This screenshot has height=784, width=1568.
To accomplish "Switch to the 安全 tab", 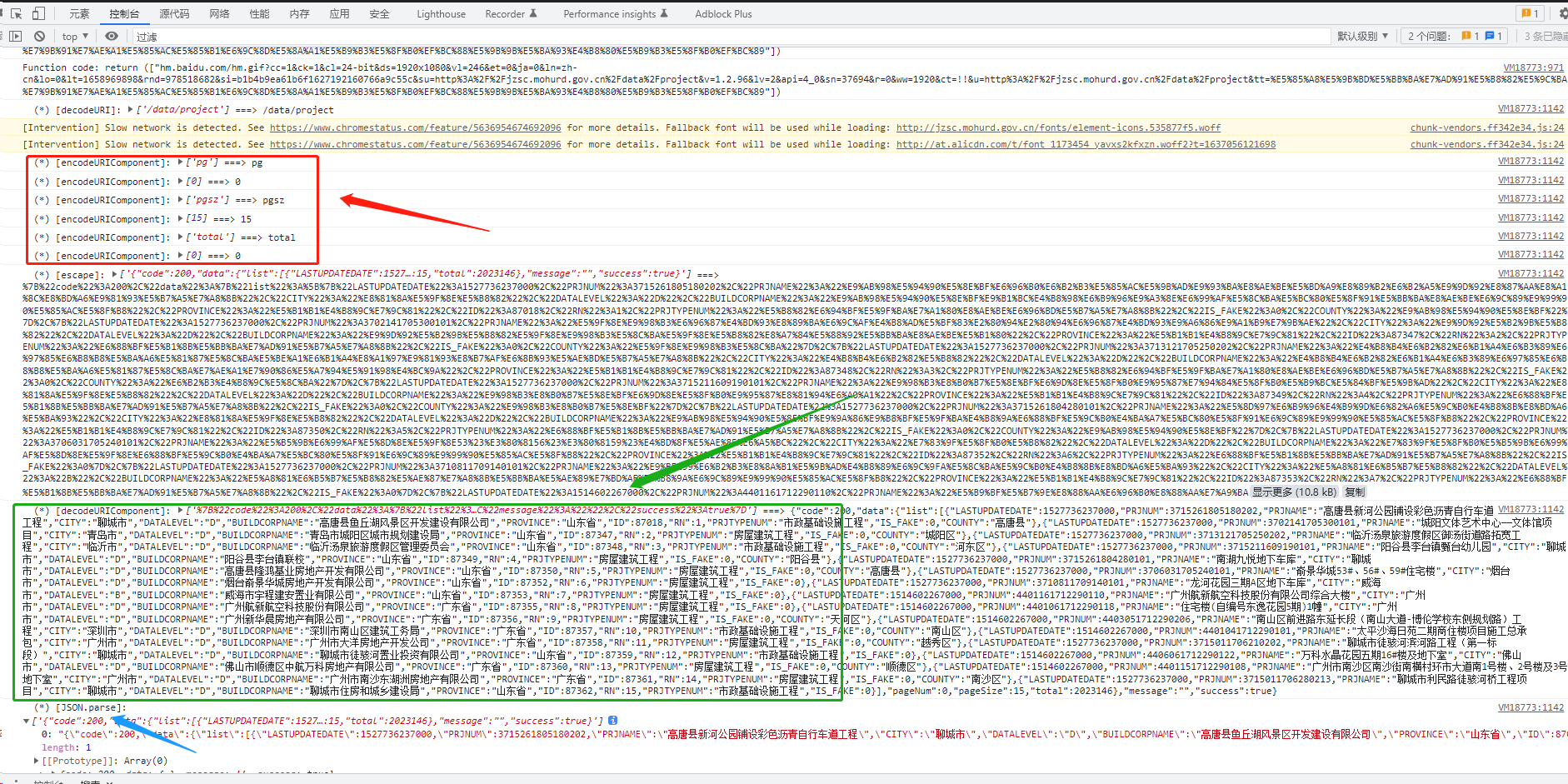I will (379, 13).
